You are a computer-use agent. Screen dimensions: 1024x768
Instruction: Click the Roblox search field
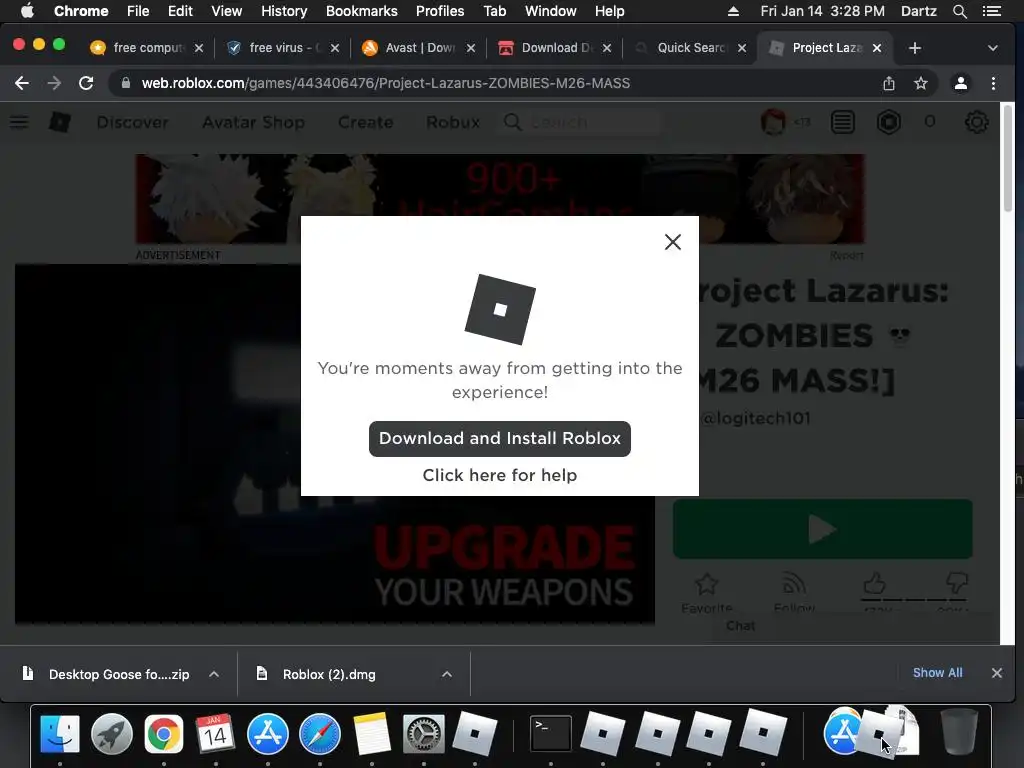(580, 122)
